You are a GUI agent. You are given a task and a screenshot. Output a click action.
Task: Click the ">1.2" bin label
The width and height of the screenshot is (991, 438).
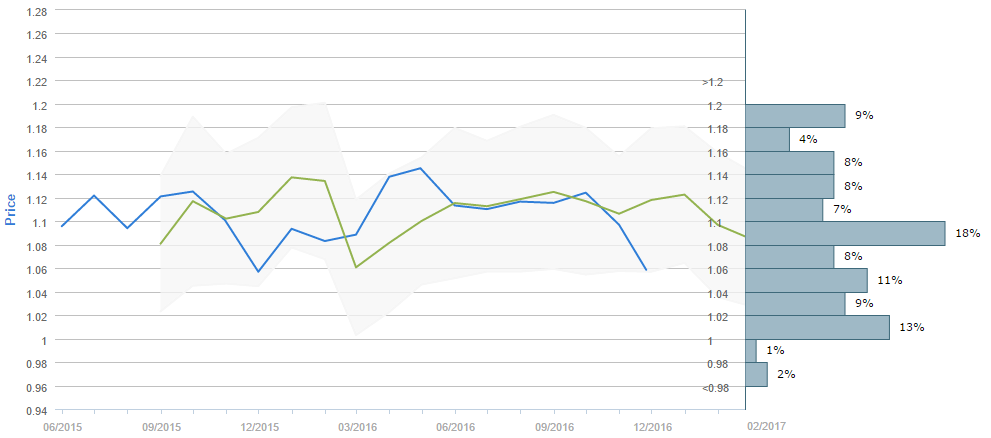point(712,82)
